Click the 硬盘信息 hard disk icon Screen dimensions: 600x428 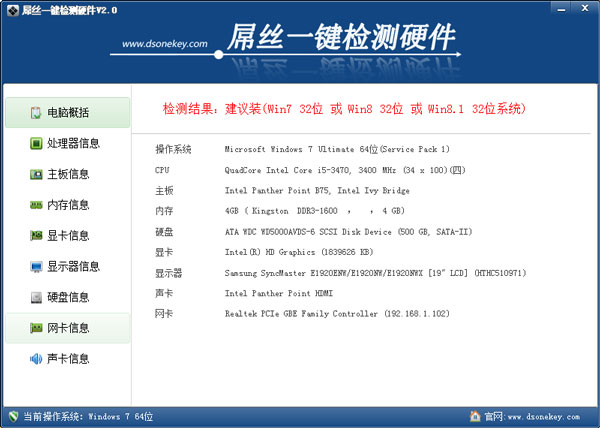click(36, 297)
